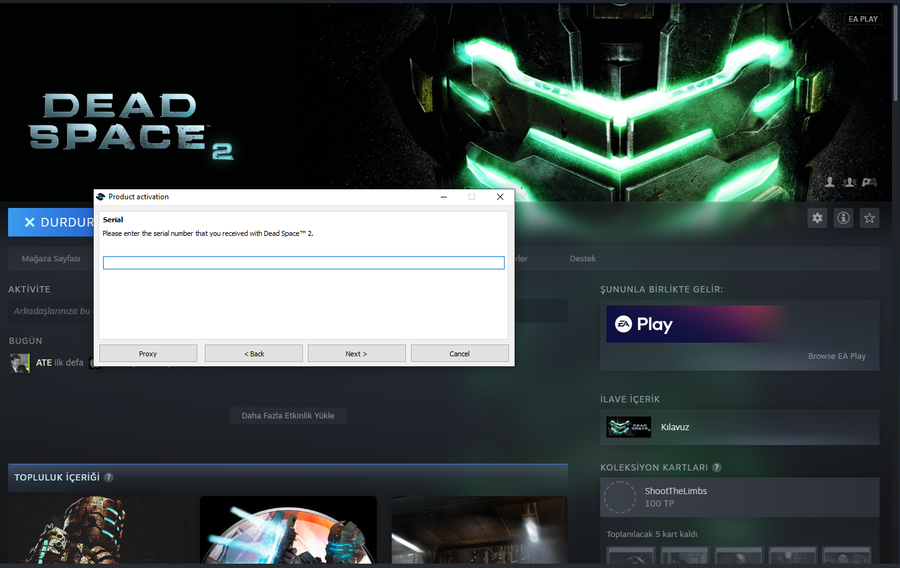Click the serial number input field
The height and width of the screenshot is (568, 900).
(x=304, y=263)
